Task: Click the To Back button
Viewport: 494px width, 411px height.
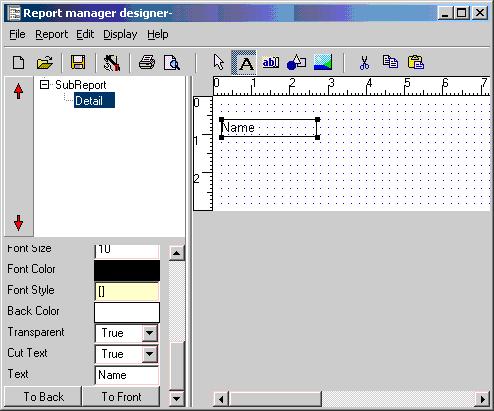Action: [x=43, y=397]
